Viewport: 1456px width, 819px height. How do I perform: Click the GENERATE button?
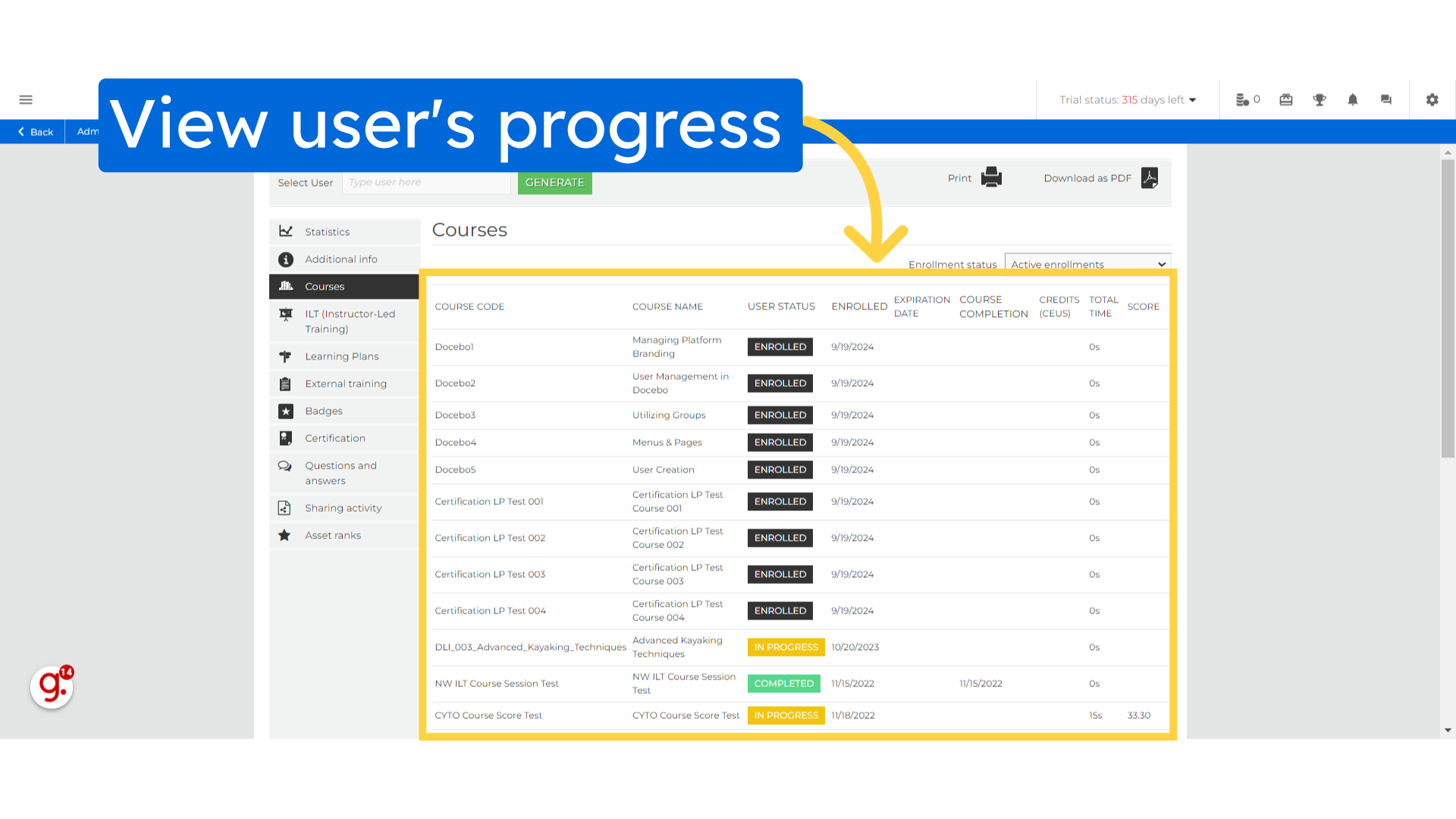tap(555, 182)
